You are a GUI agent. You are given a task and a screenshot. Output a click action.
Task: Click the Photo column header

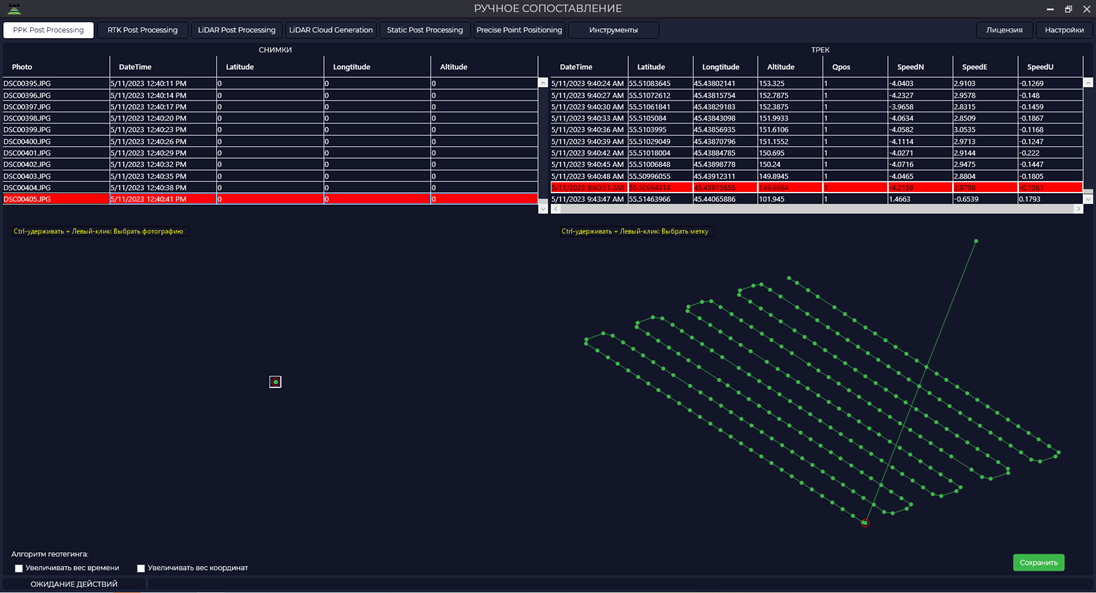click(x=56, y=67)
